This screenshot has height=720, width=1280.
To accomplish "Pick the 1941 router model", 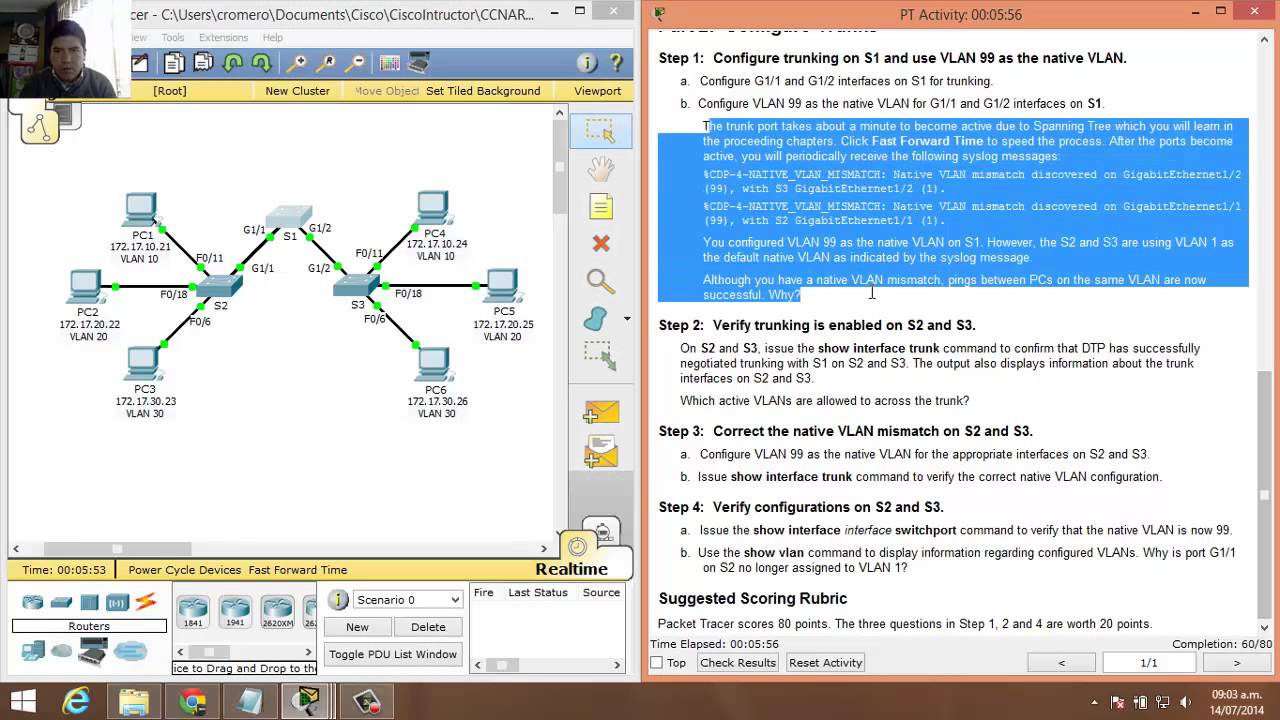I will 235,610.
